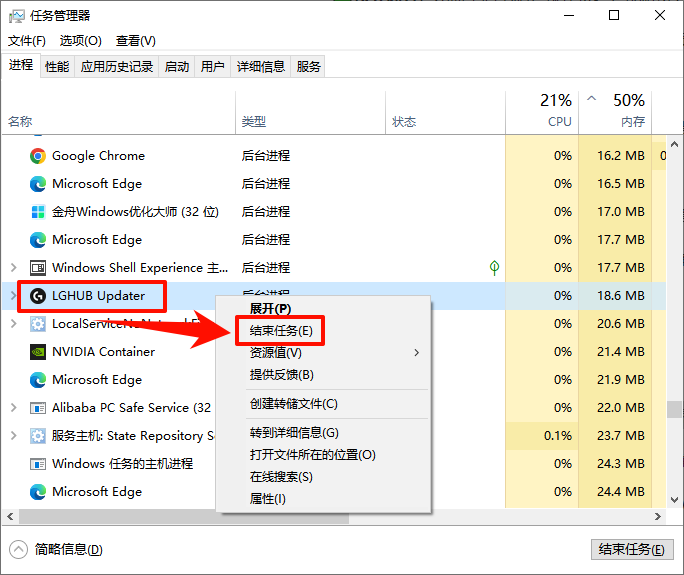Expand the 服务主机 State Repository row

tap(14, 435)
